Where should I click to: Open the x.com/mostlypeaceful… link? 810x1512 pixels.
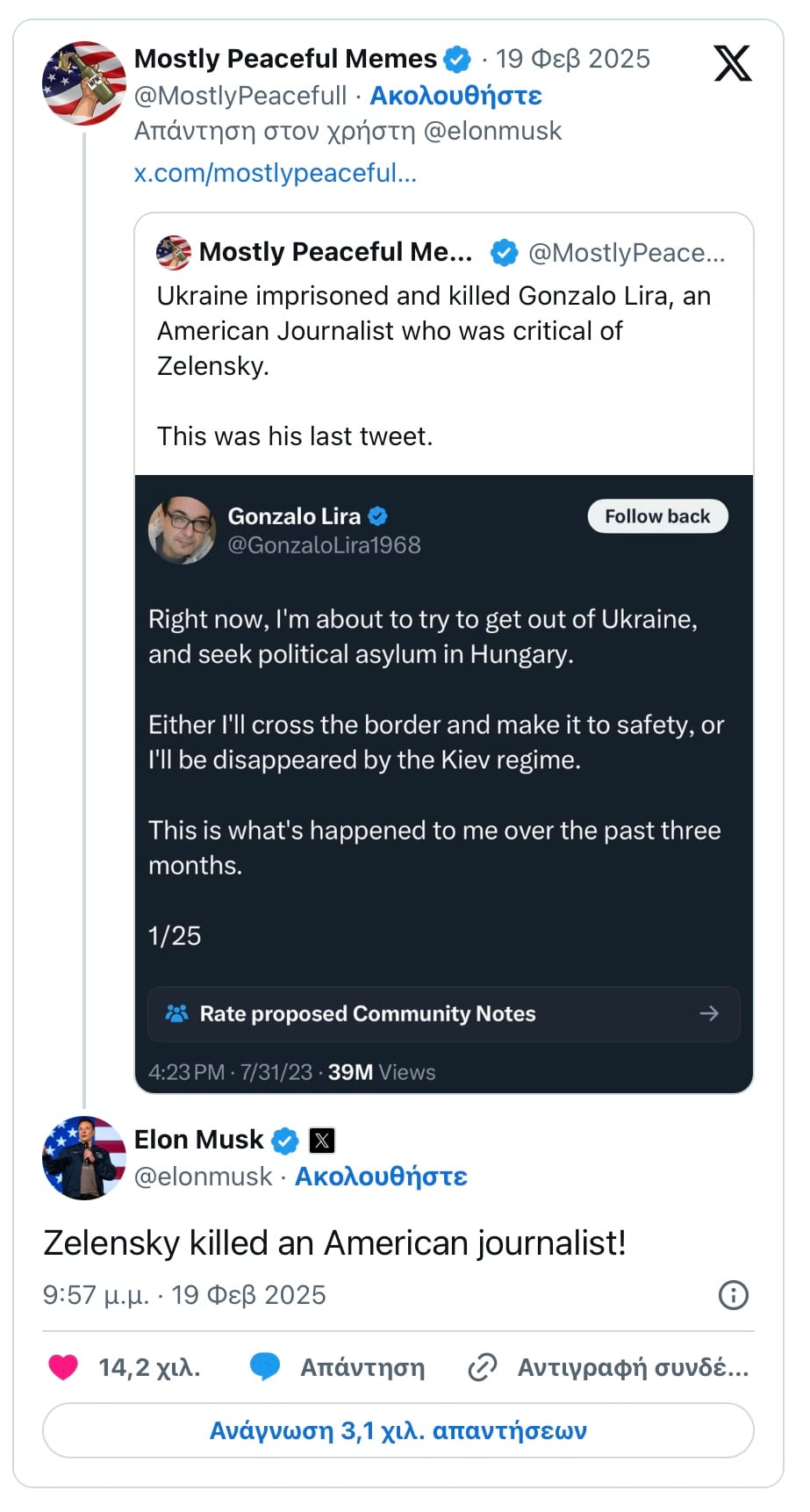point(275,173)
